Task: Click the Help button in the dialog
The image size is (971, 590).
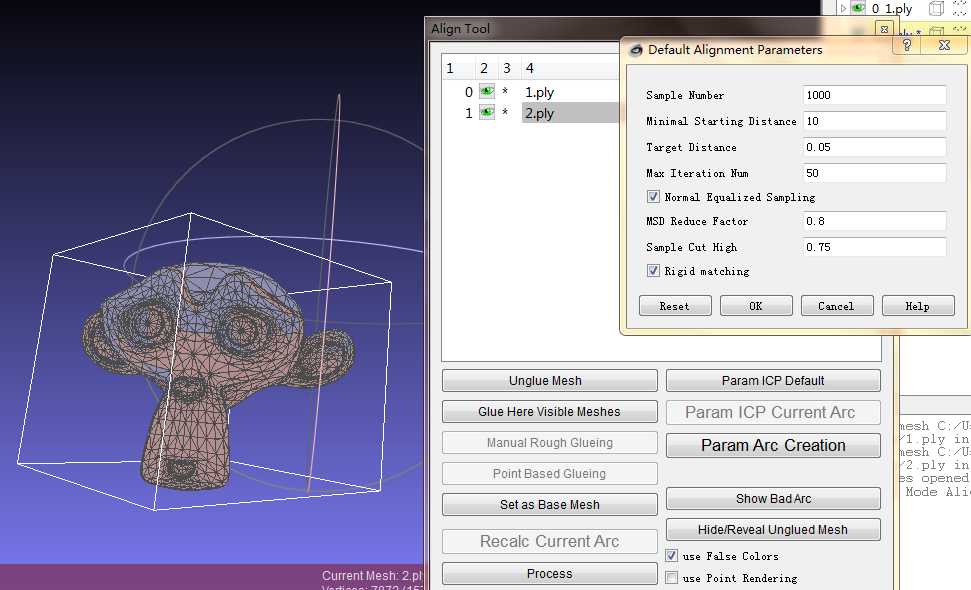Action: click(918, 306)
